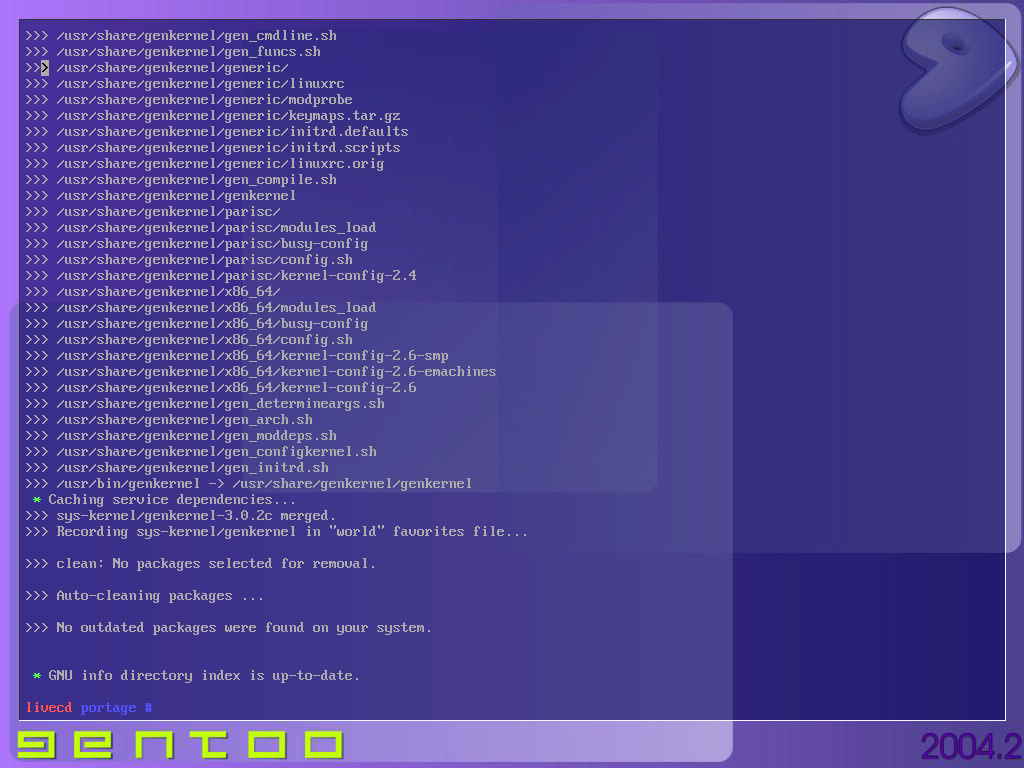1024x768 pixels.
Task: Select the generic/keymaps.tar.gz line
Action: click(x=213, y=116)
